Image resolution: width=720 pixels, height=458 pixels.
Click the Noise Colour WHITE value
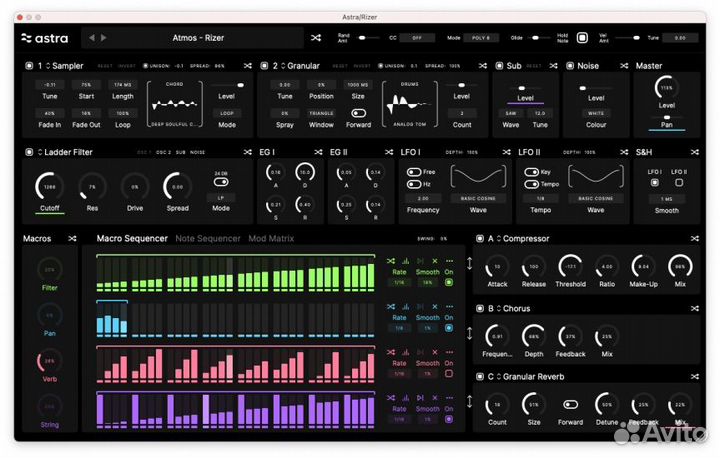[x=596, y=113]
